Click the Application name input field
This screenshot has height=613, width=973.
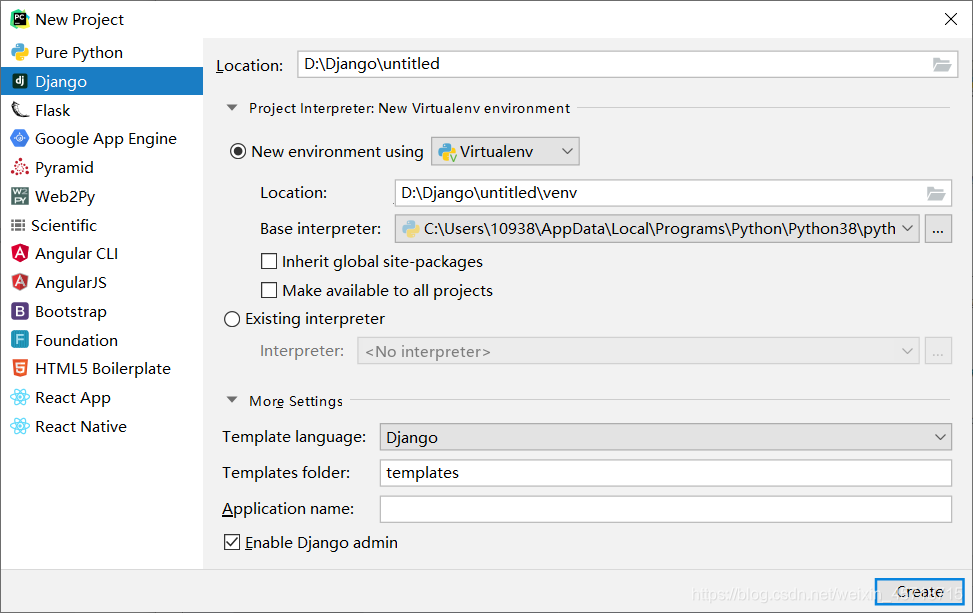[665, 509]
